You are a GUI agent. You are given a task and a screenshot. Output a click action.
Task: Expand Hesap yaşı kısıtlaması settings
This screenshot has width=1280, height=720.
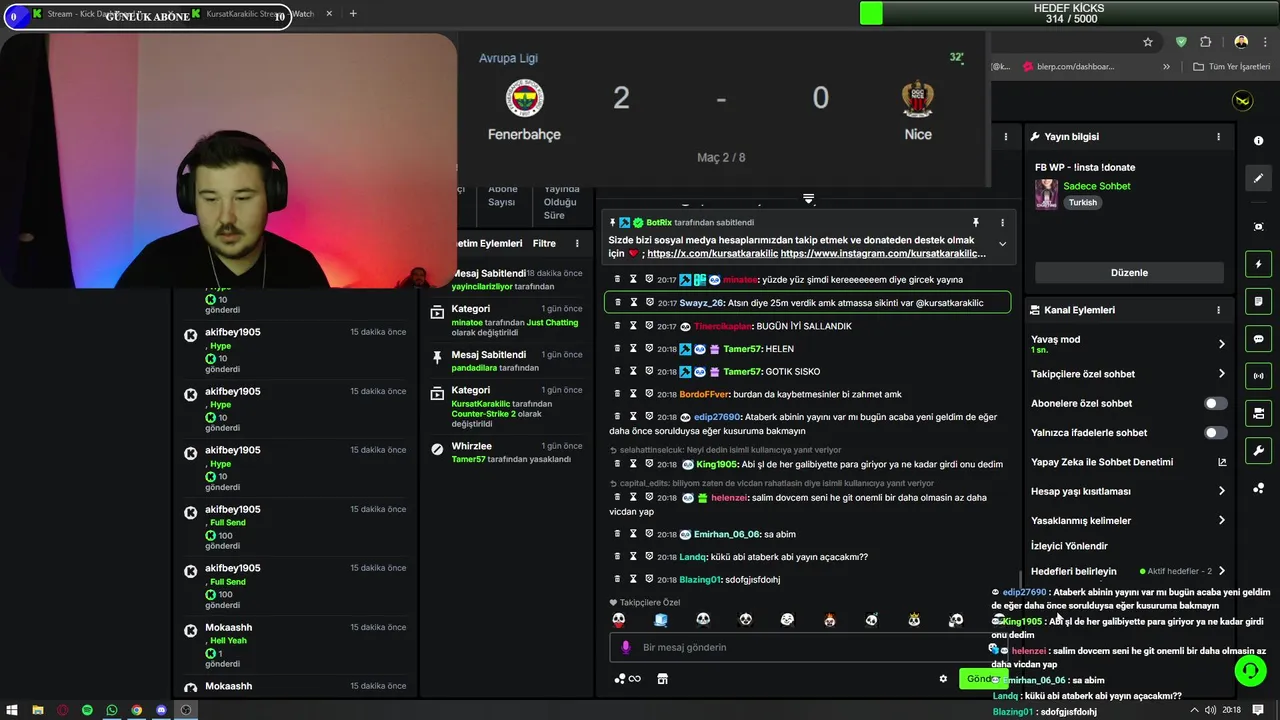[x=1221, y=491]
